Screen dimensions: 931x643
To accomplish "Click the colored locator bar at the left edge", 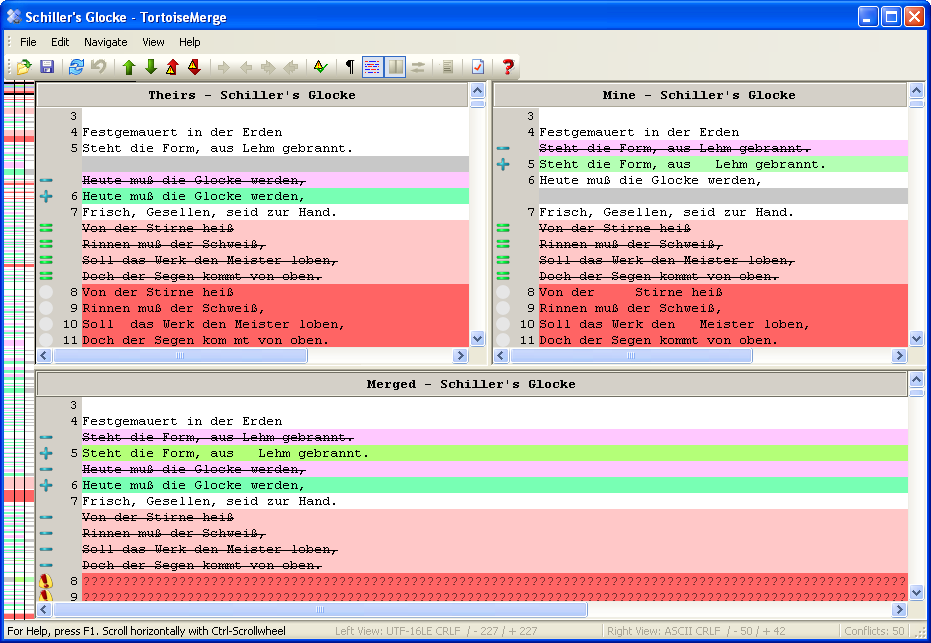I will 18,350.
